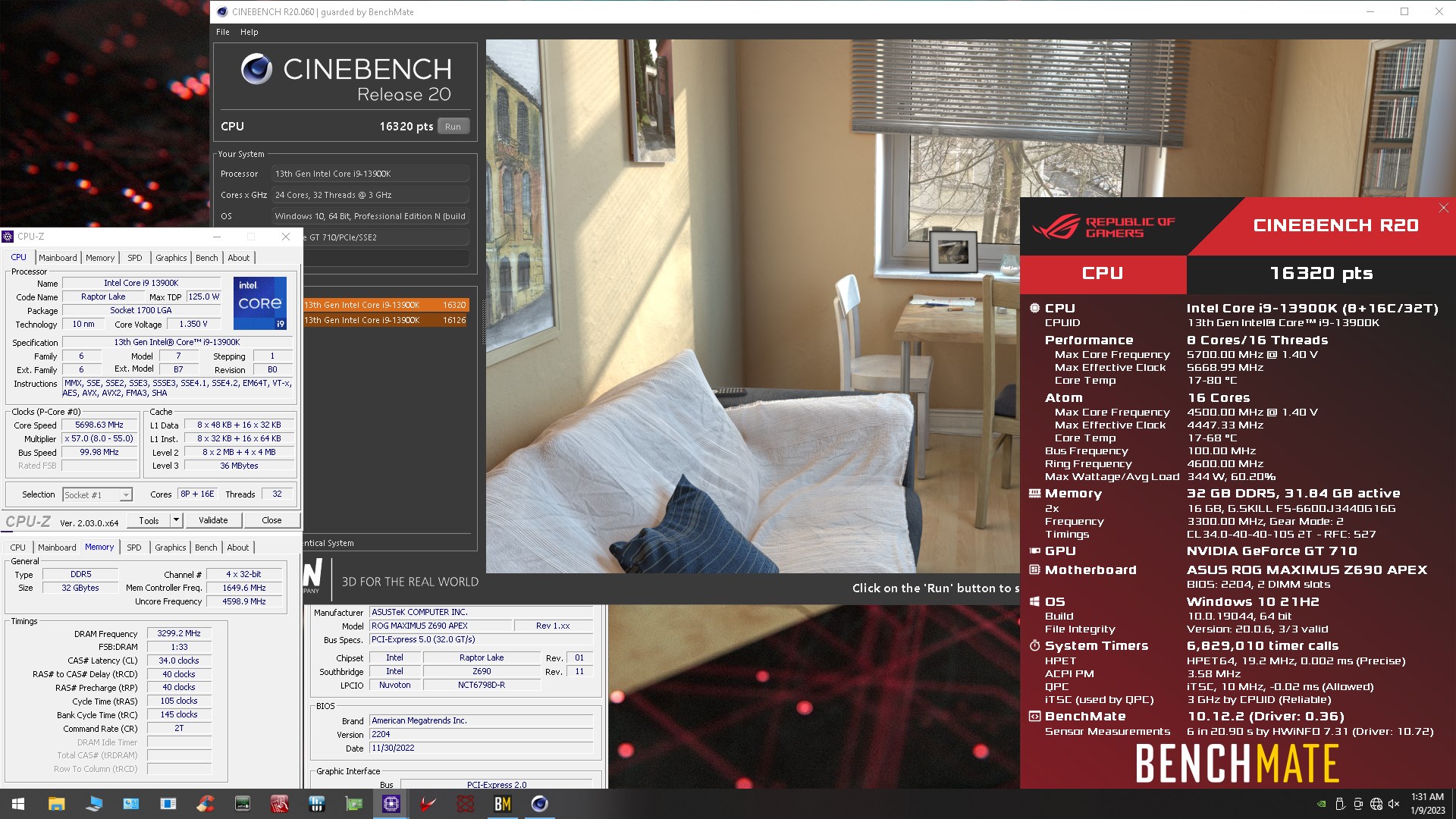Screen dimensions: 1456x819
Task: Click the OS field 'Windows 10, 64 Bit'
Action: point(370,216)
